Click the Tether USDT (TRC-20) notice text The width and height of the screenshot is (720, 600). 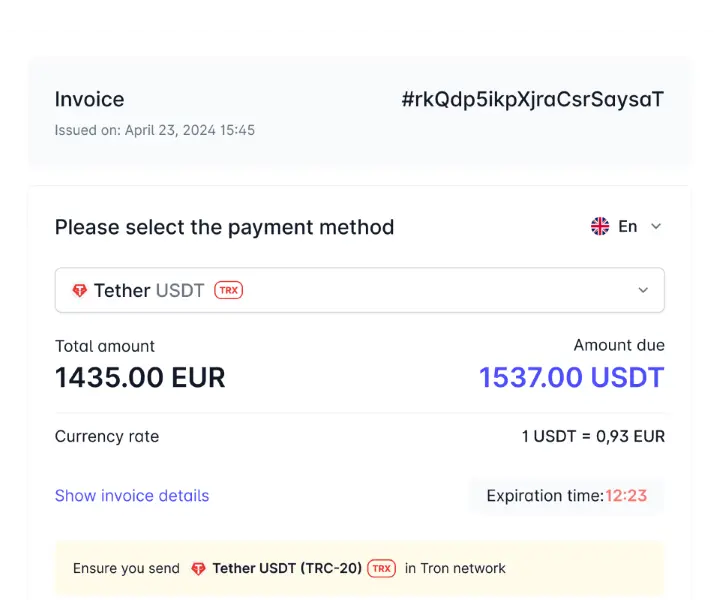286,568
